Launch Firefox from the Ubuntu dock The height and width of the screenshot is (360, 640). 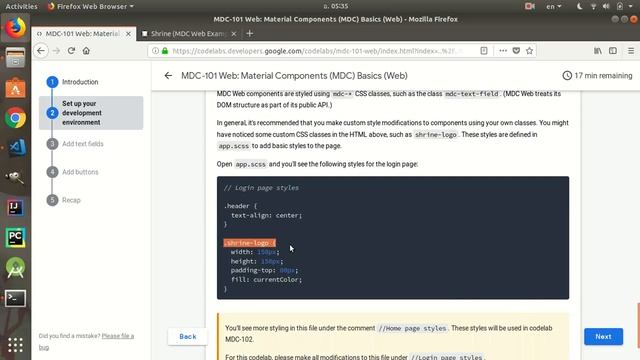point(16,28)
